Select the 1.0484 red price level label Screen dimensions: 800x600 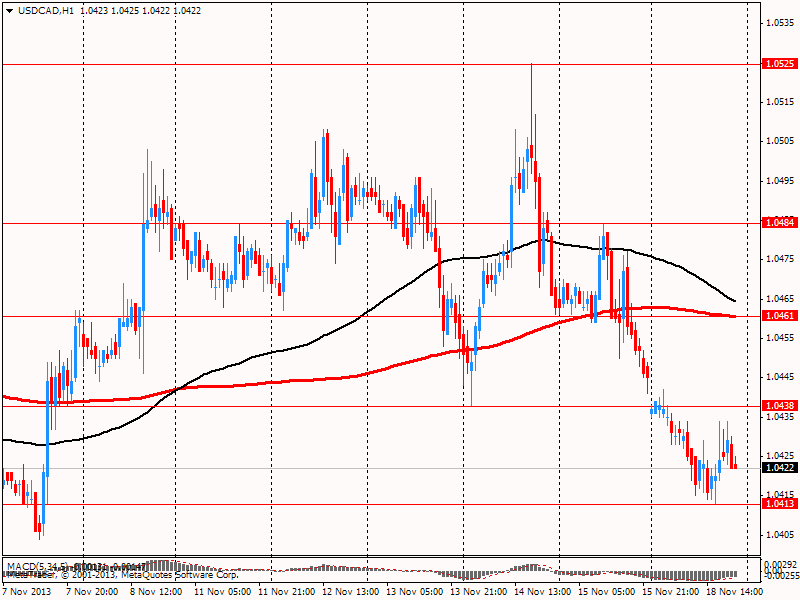pyautogui.click(x=780, y=222)
